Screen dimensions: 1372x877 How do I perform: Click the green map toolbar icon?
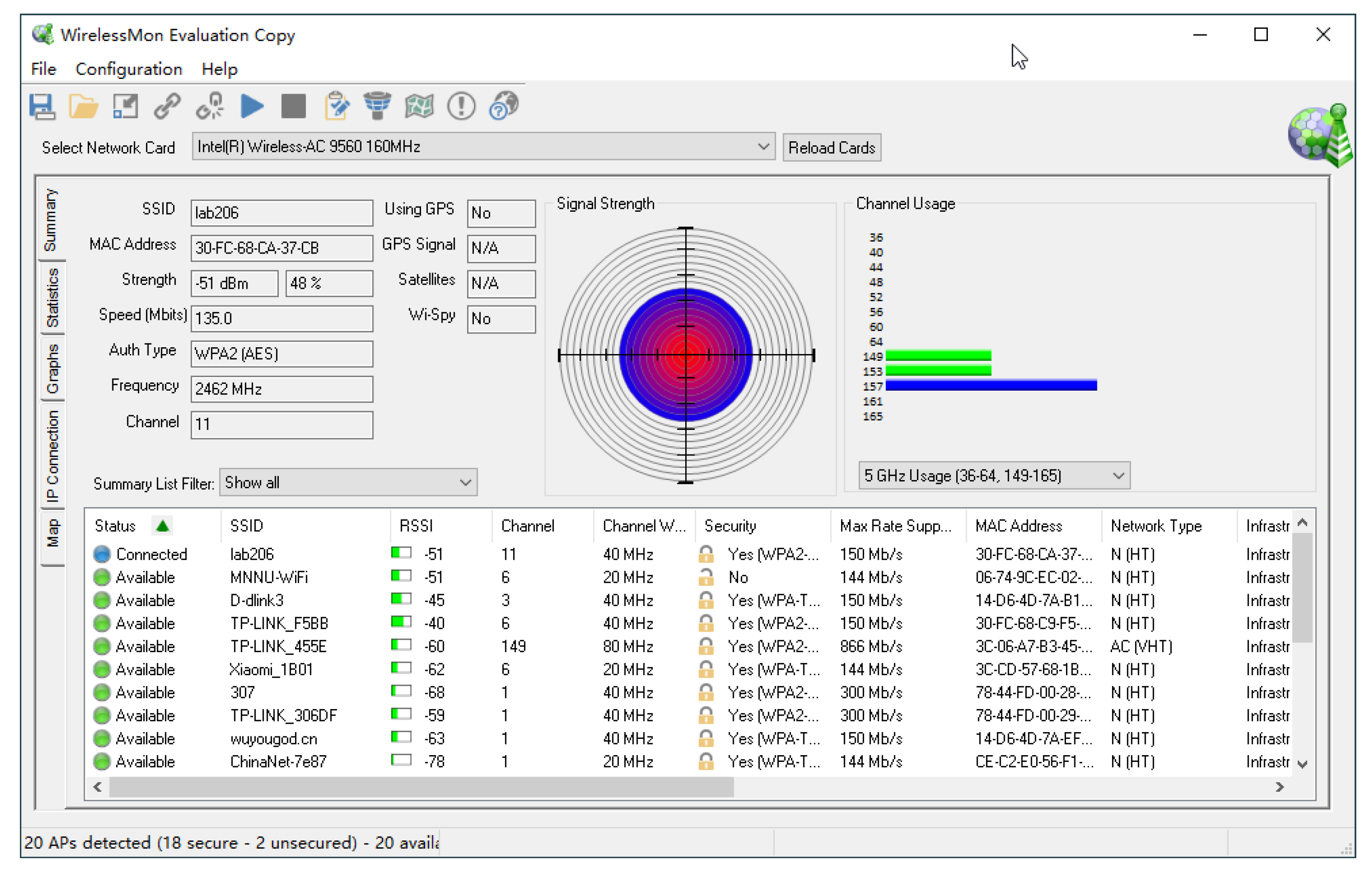(419, 107)
